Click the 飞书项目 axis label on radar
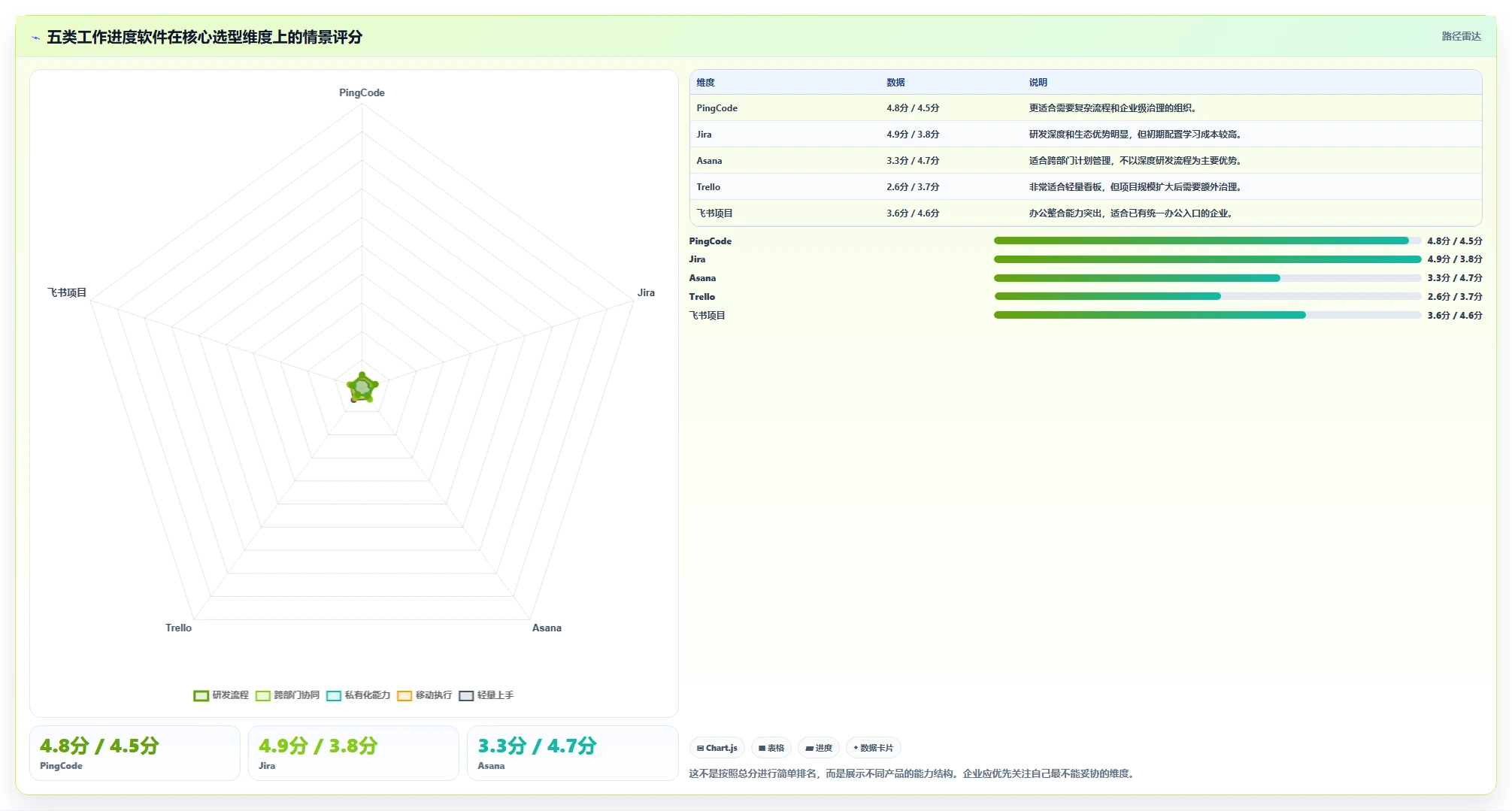This screenshot has height=811, width=1512. pos(67,292)
